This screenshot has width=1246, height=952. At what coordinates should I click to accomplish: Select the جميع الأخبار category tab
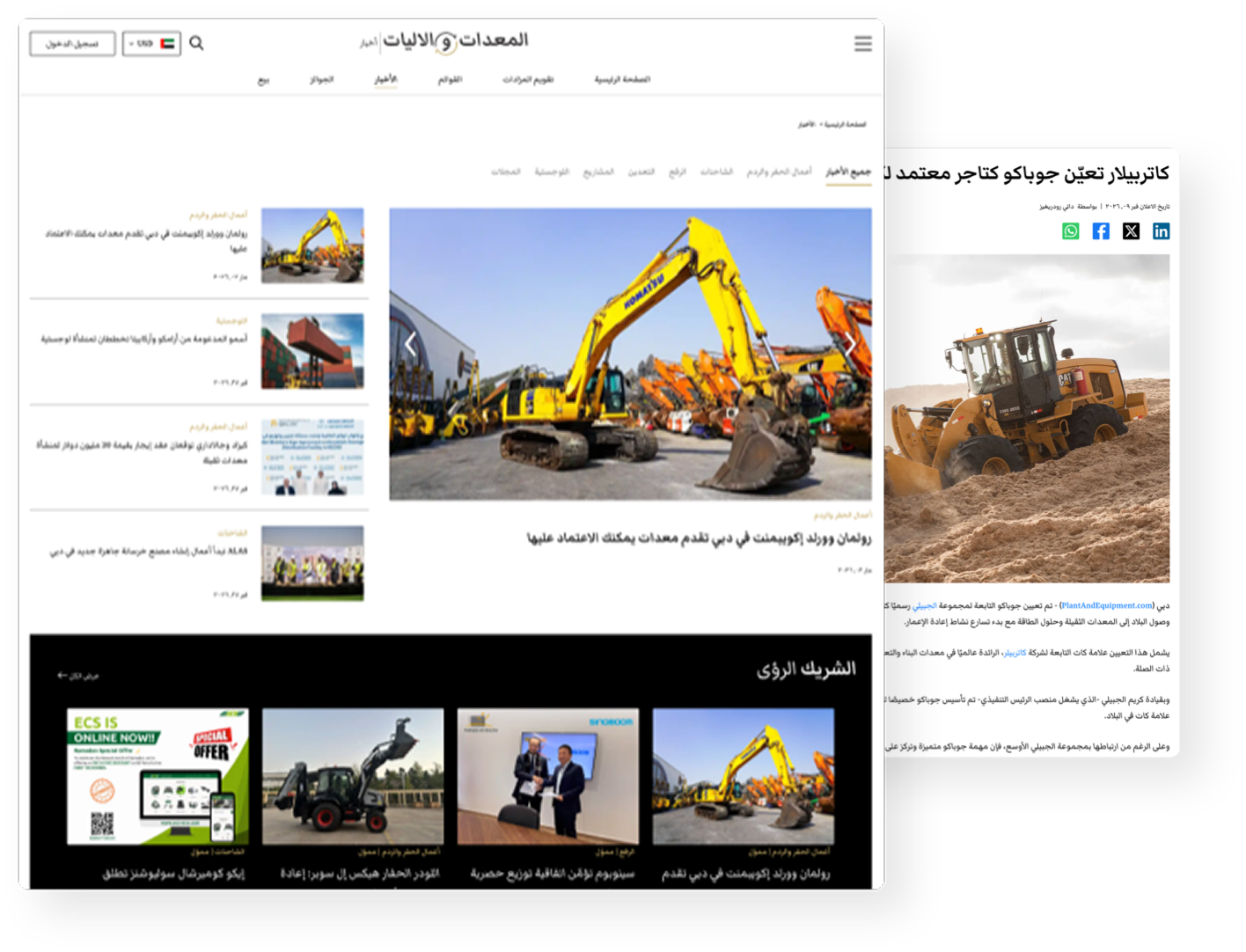click(847, 172)
